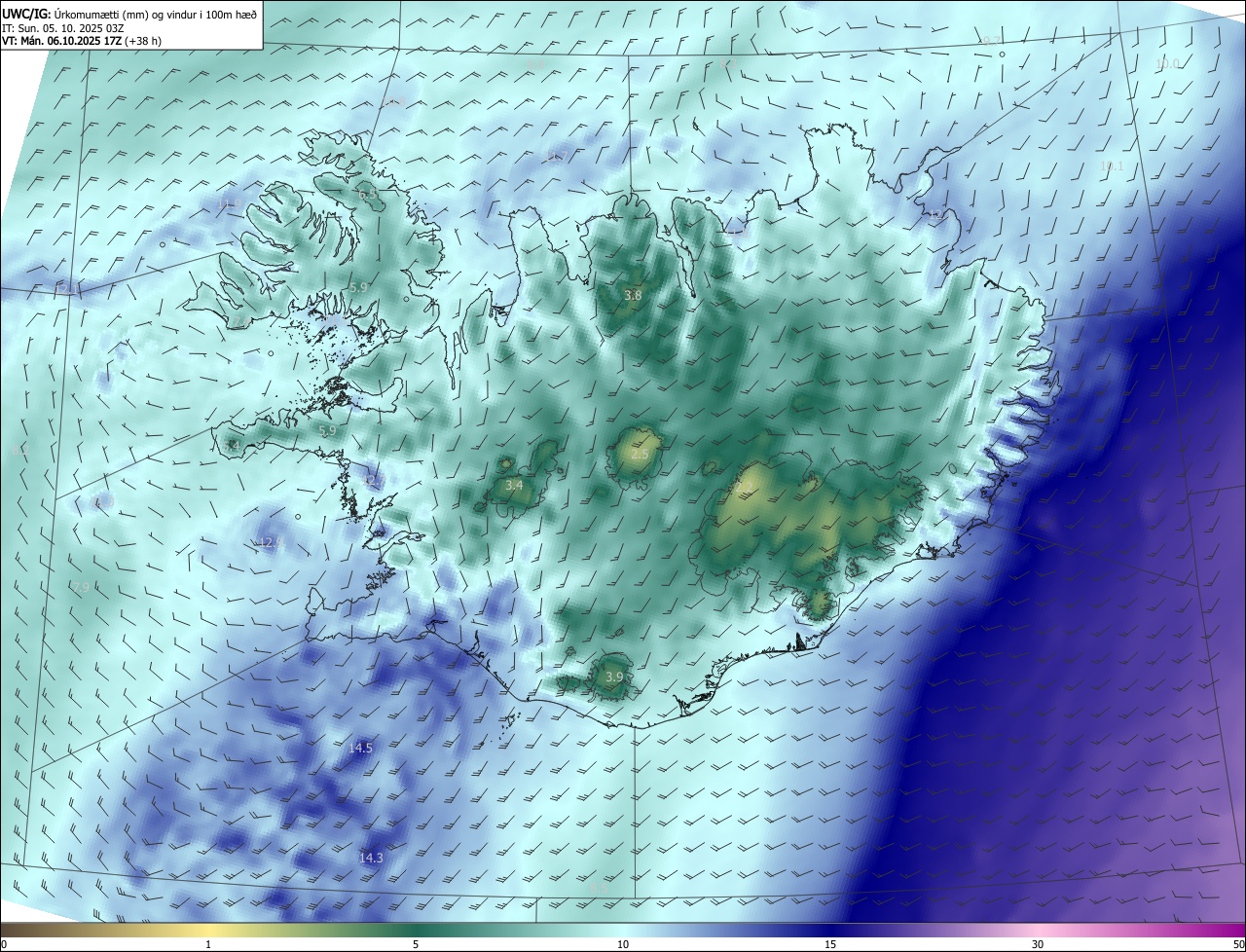
Task: Select the 14.3 value label
Action: click(x=371, y=858)
